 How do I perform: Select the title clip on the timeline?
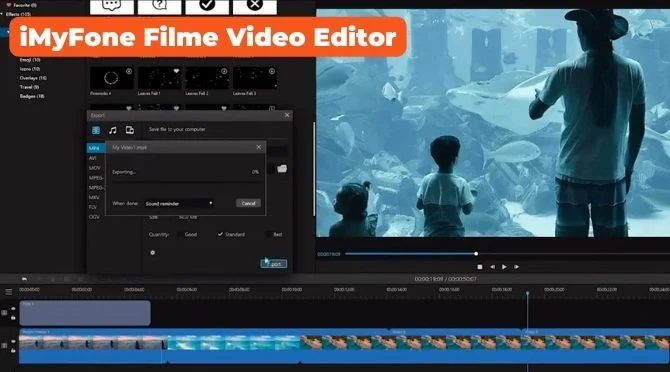pos(85,313)
